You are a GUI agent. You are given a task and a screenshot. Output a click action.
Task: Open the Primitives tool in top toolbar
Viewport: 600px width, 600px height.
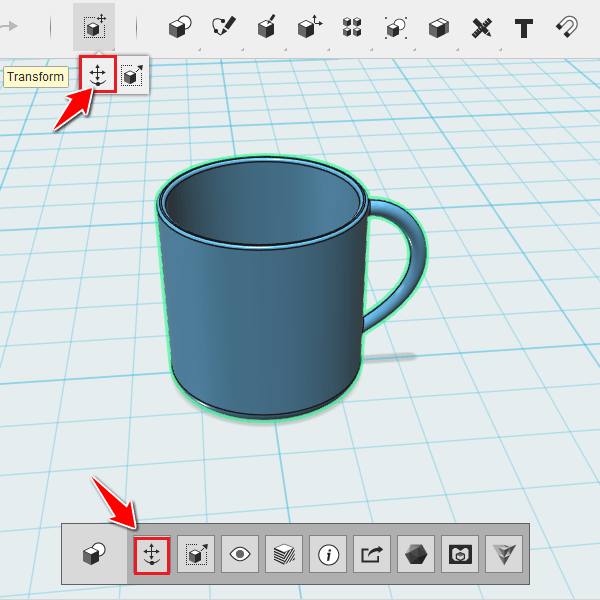[x=180, y=27]
